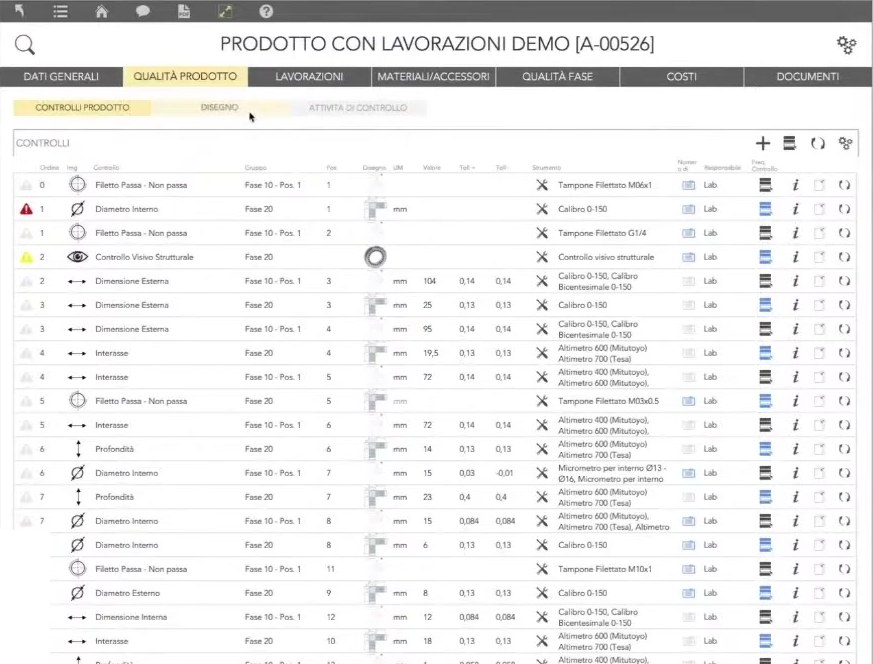This screenshot has width=873, height=664.
Task: Open Dati Generali tab
Action: [x=61, y=77]
